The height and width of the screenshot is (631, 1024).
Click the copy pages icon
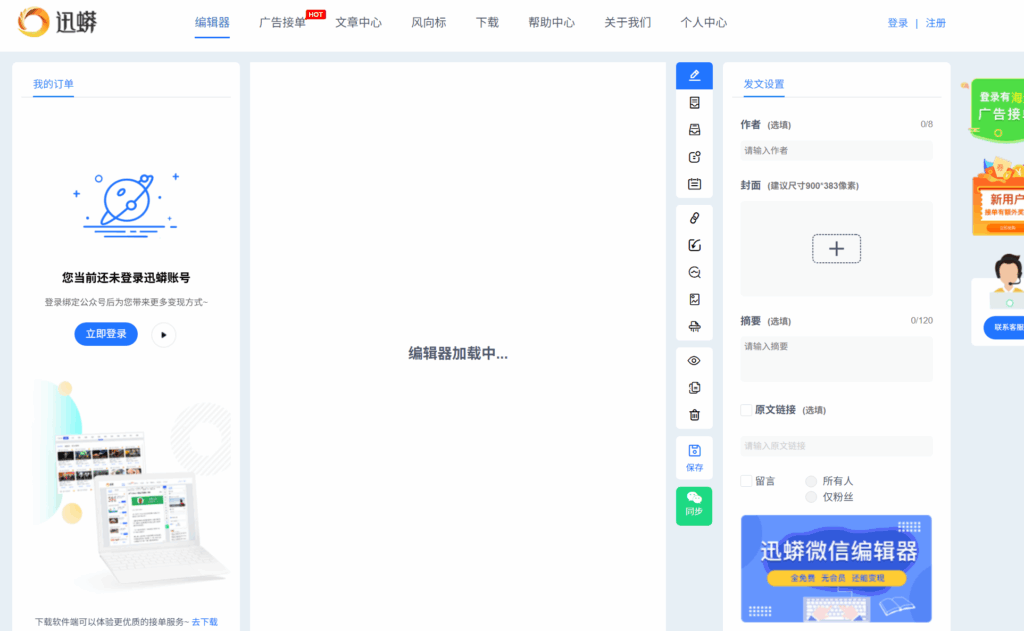coord(694,388)
